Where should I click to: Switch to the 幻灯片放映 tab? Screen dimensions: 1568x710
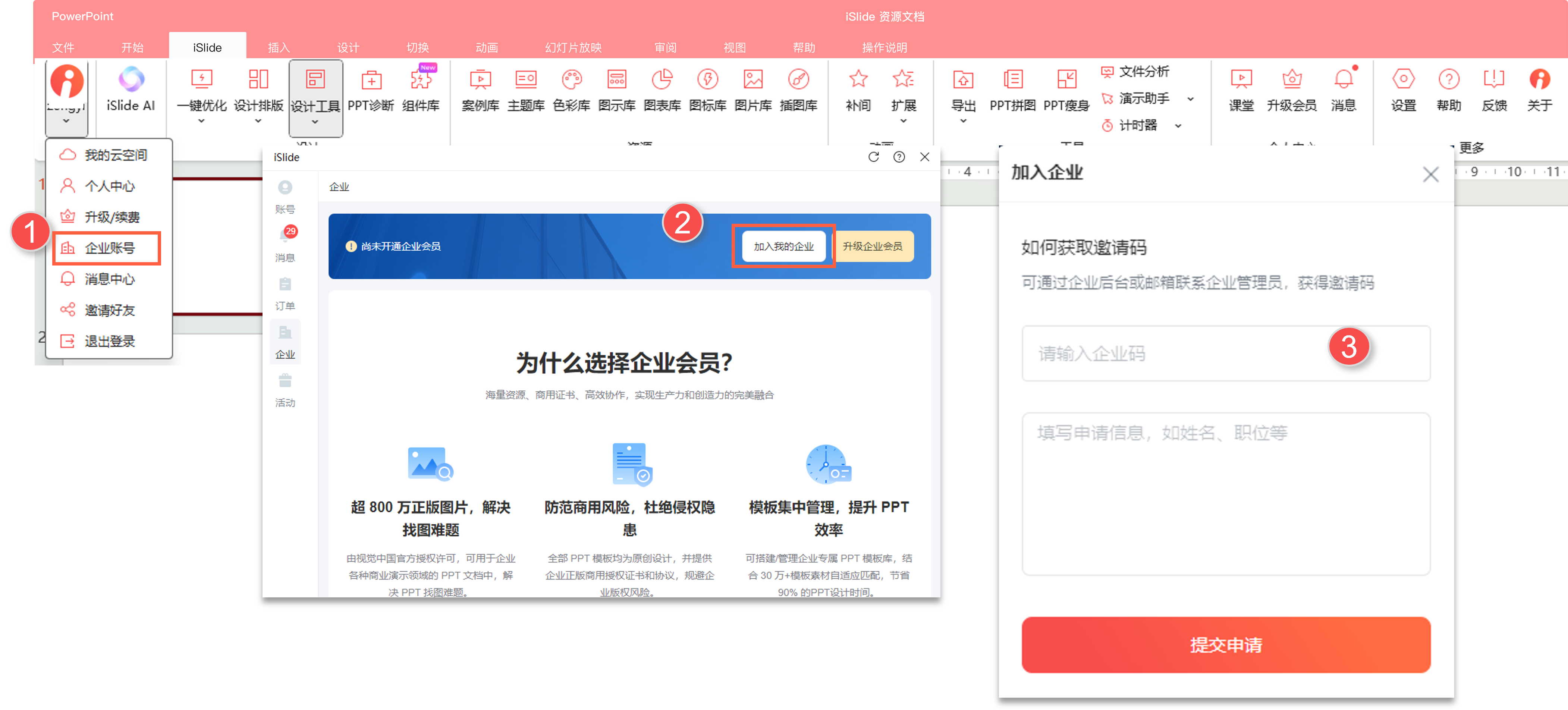point(573,47)
